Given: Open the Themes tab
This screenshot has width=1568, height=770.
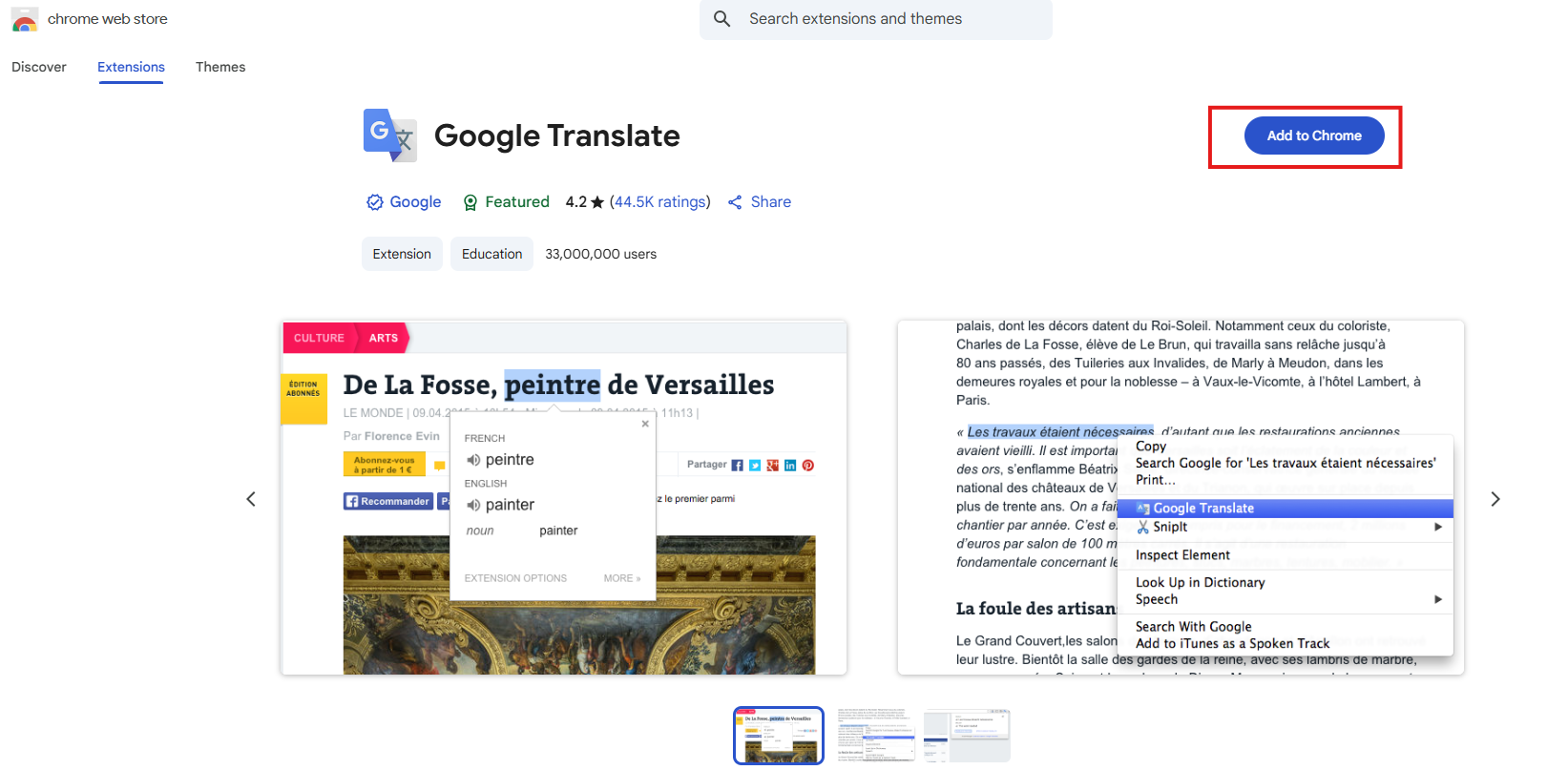Looking at the screenshot, I should [x=220, y=67].
